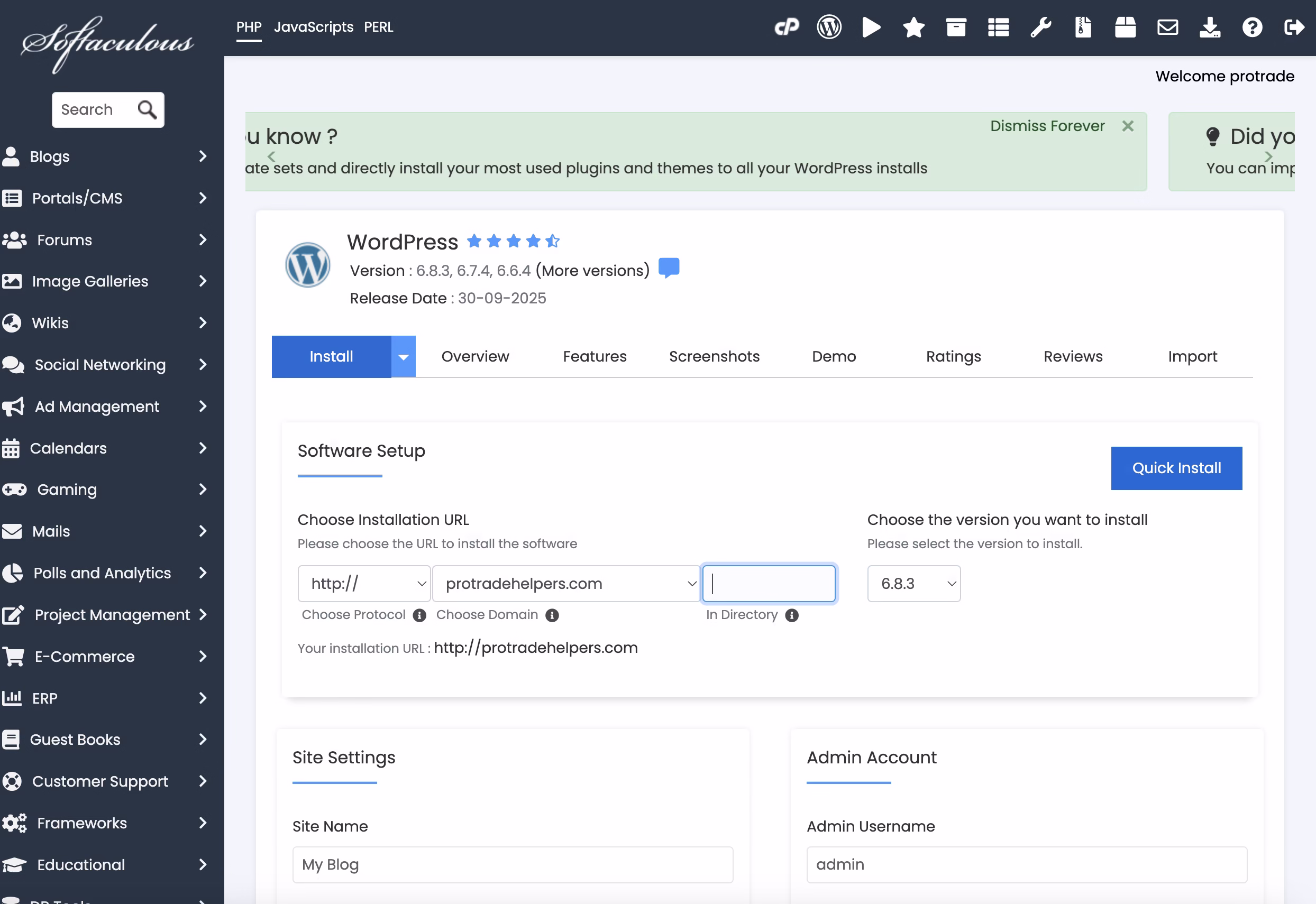Select the PERL menu item
This screenshot has height=904, width=1316.
pyautogui.click(x=379, y=27)
